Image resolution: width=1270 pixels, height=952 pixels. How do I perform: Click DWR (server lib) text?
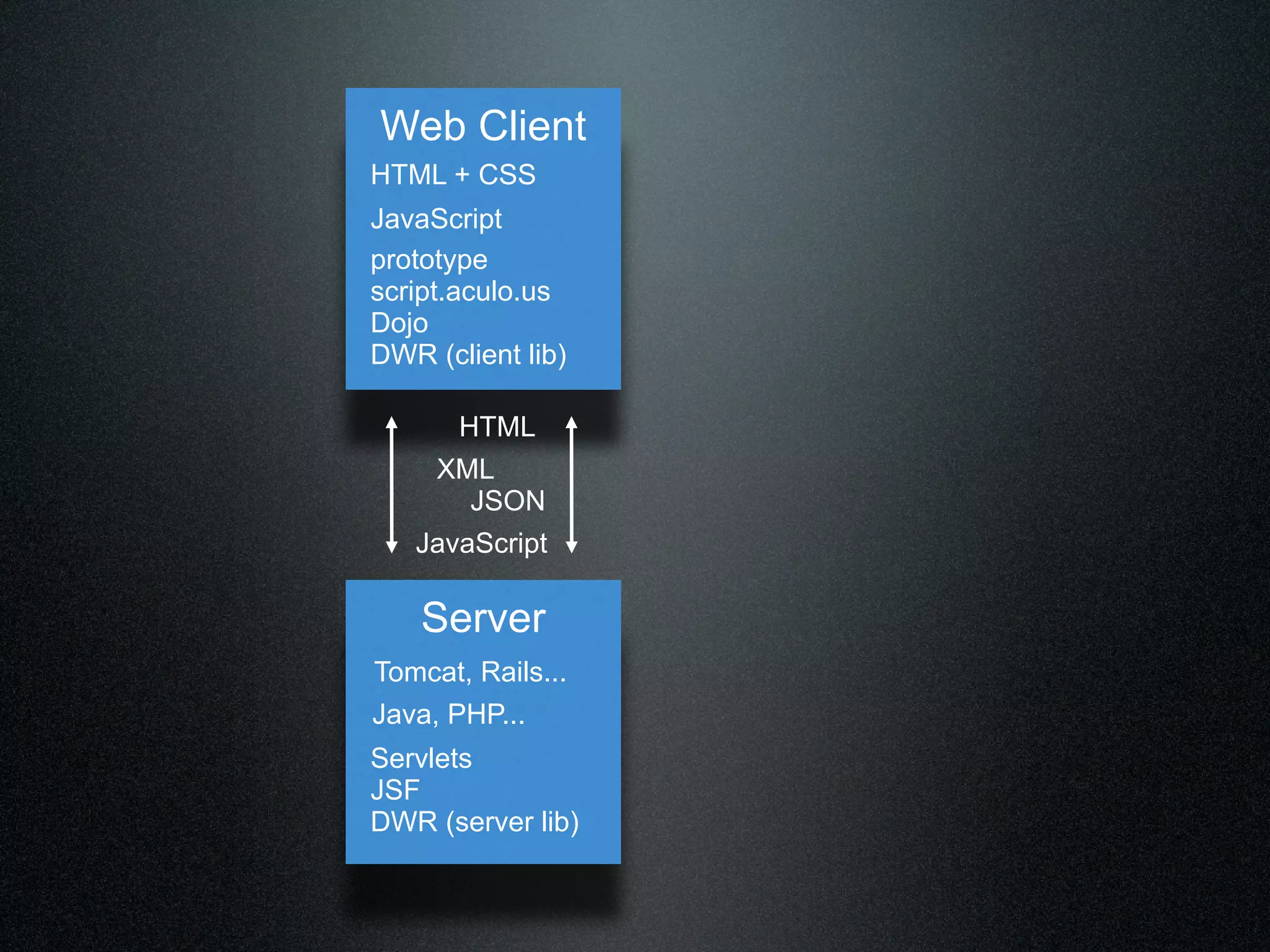coord(474,822)
